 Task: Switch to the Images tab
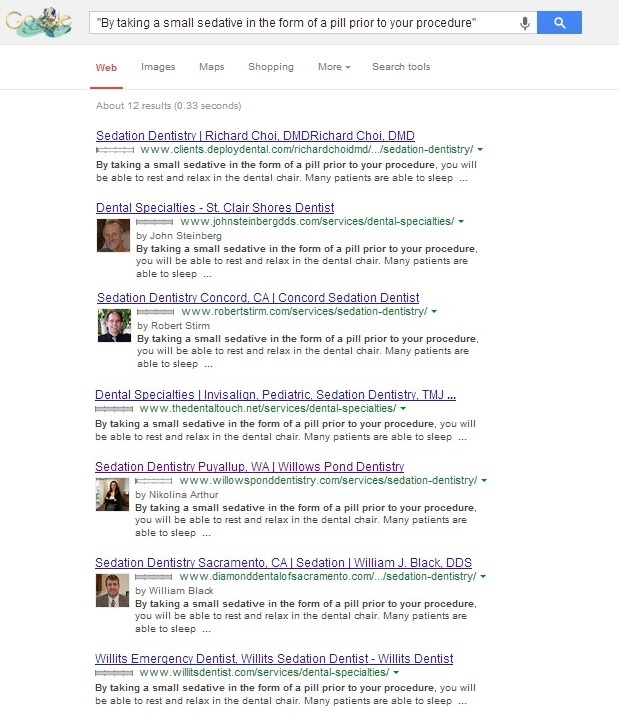click(x=158, y=67)
